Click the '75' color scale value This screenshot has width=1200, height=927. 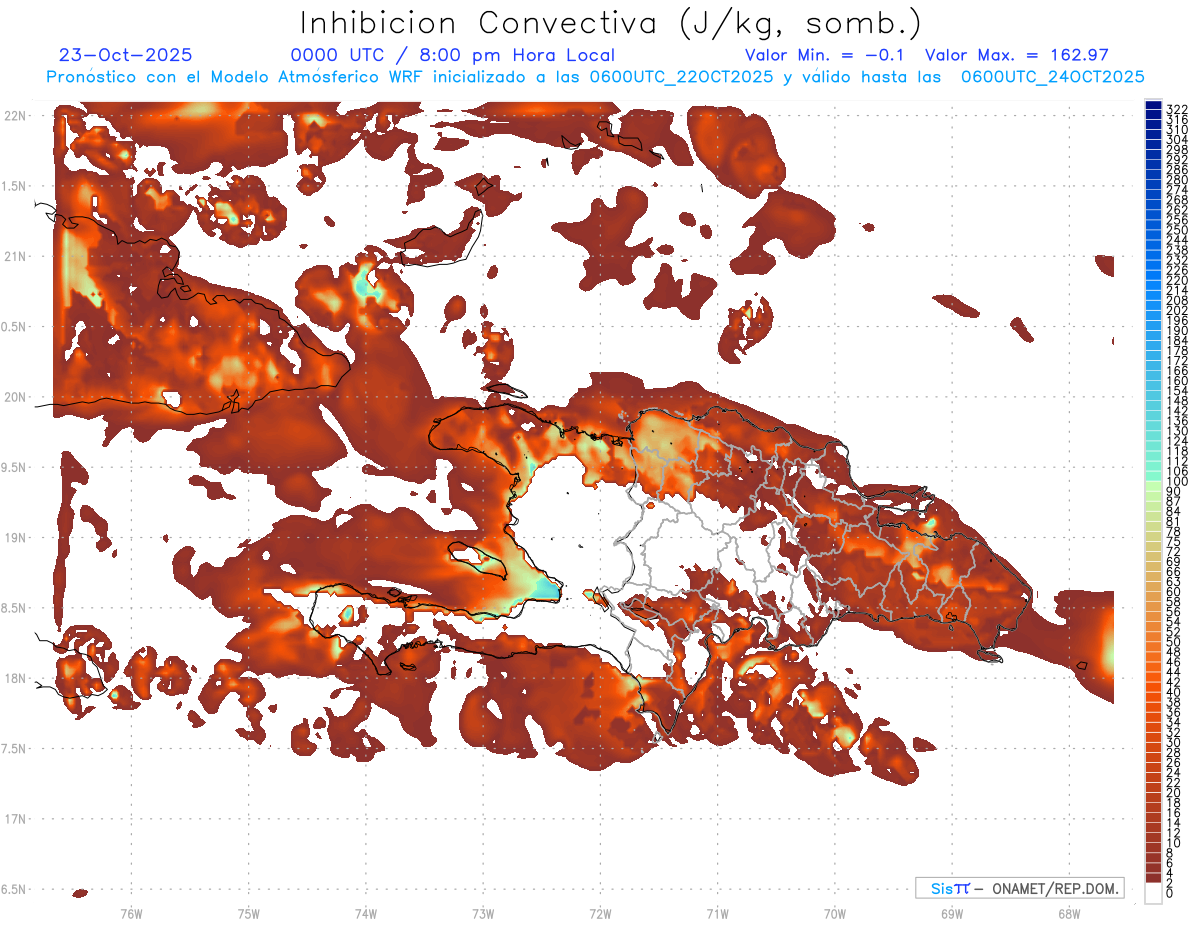point(1174,542)
